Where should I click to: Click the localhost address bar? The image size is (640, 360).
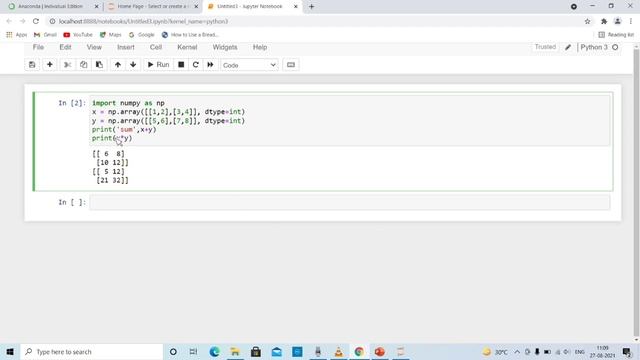click(x=314, y=21)
